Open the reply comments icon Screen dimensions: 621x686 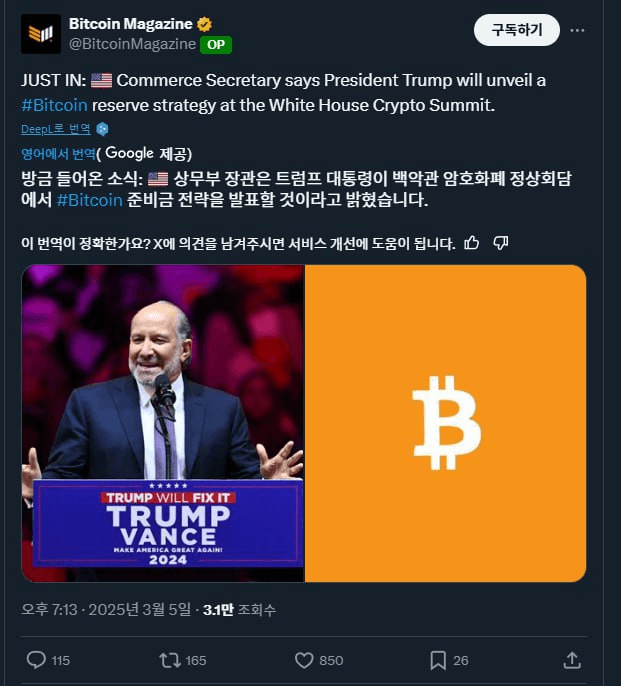tap(36, 660)
